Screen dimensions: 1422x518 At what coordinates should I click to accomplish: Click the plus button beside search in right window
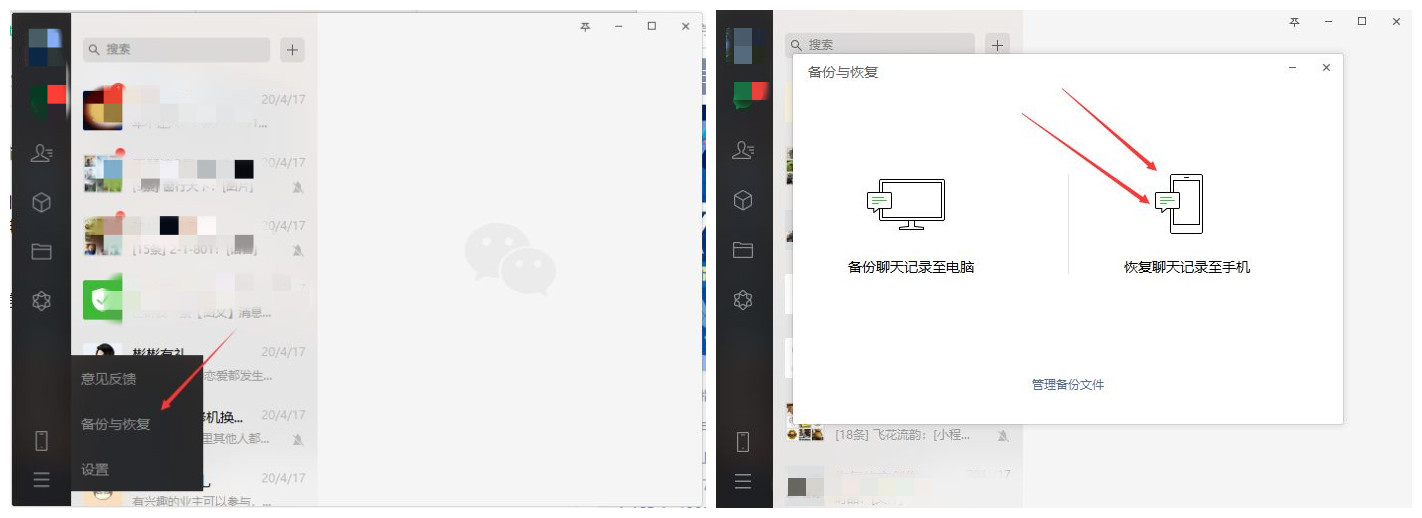[x=997, y=44]
